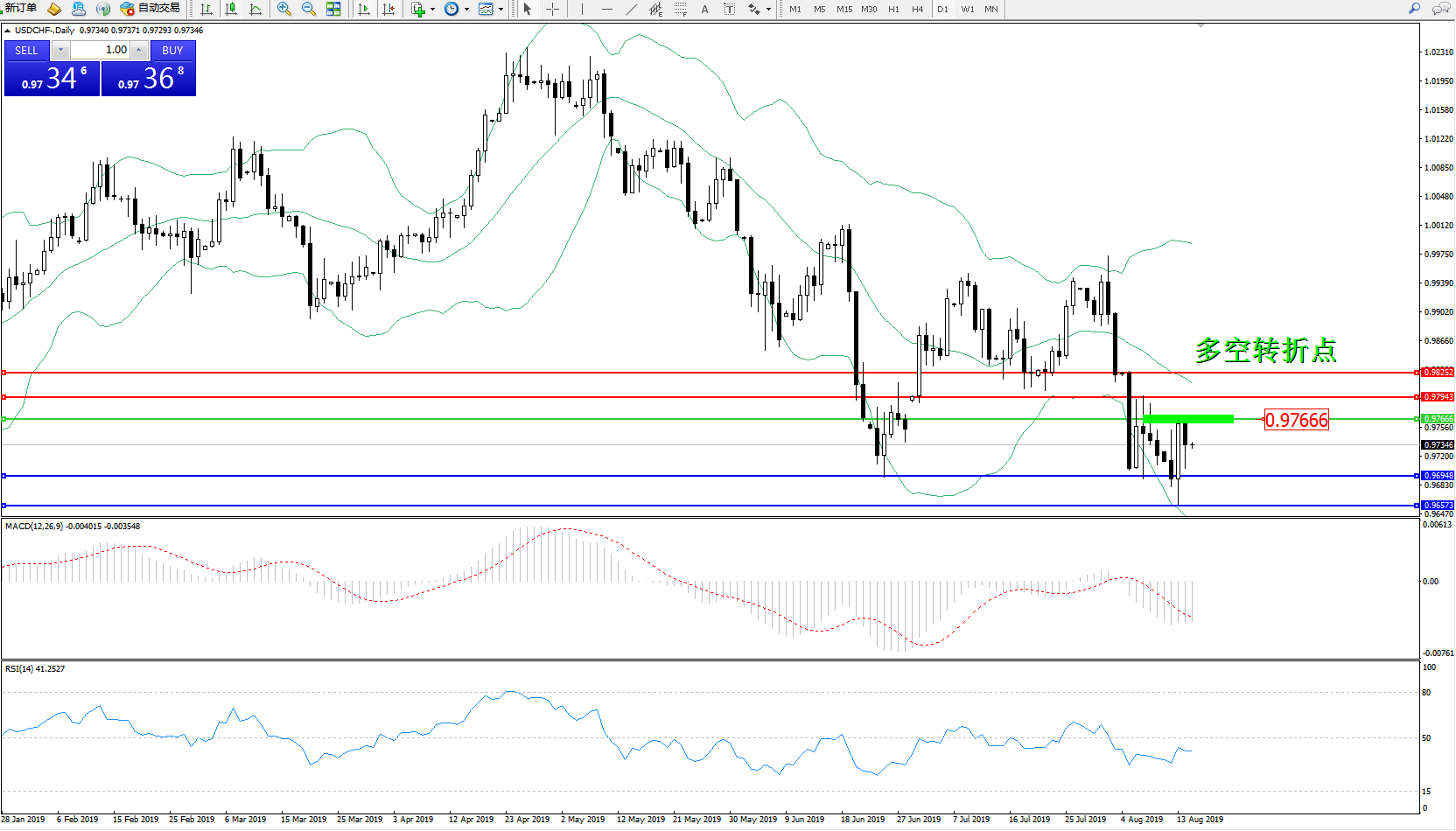
Task: Toggle the chart auto scroll button
Action: 364,9
